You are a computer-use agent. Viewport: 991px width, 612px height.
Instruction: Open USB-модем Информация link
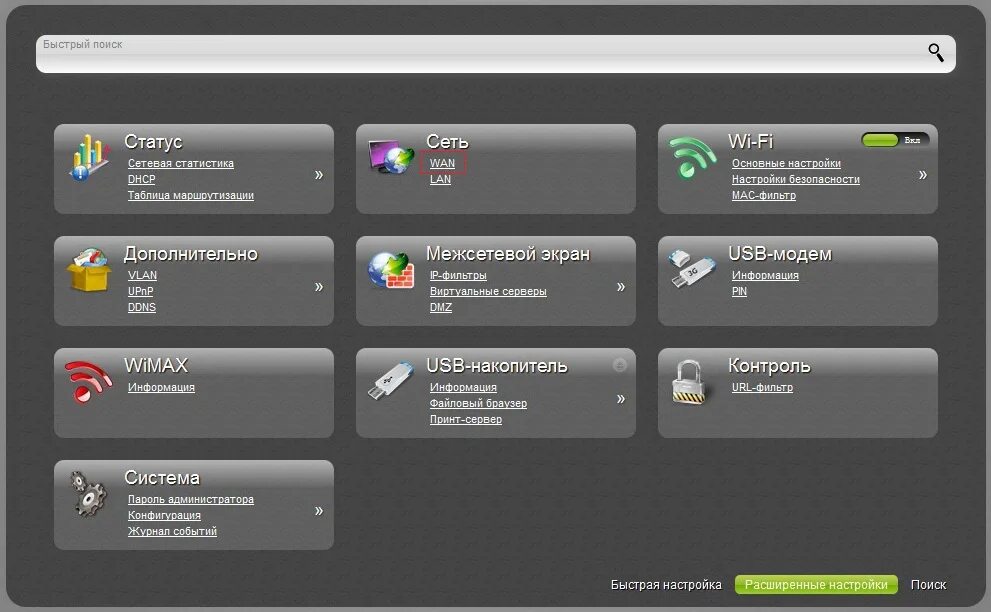tap(765, 275)
